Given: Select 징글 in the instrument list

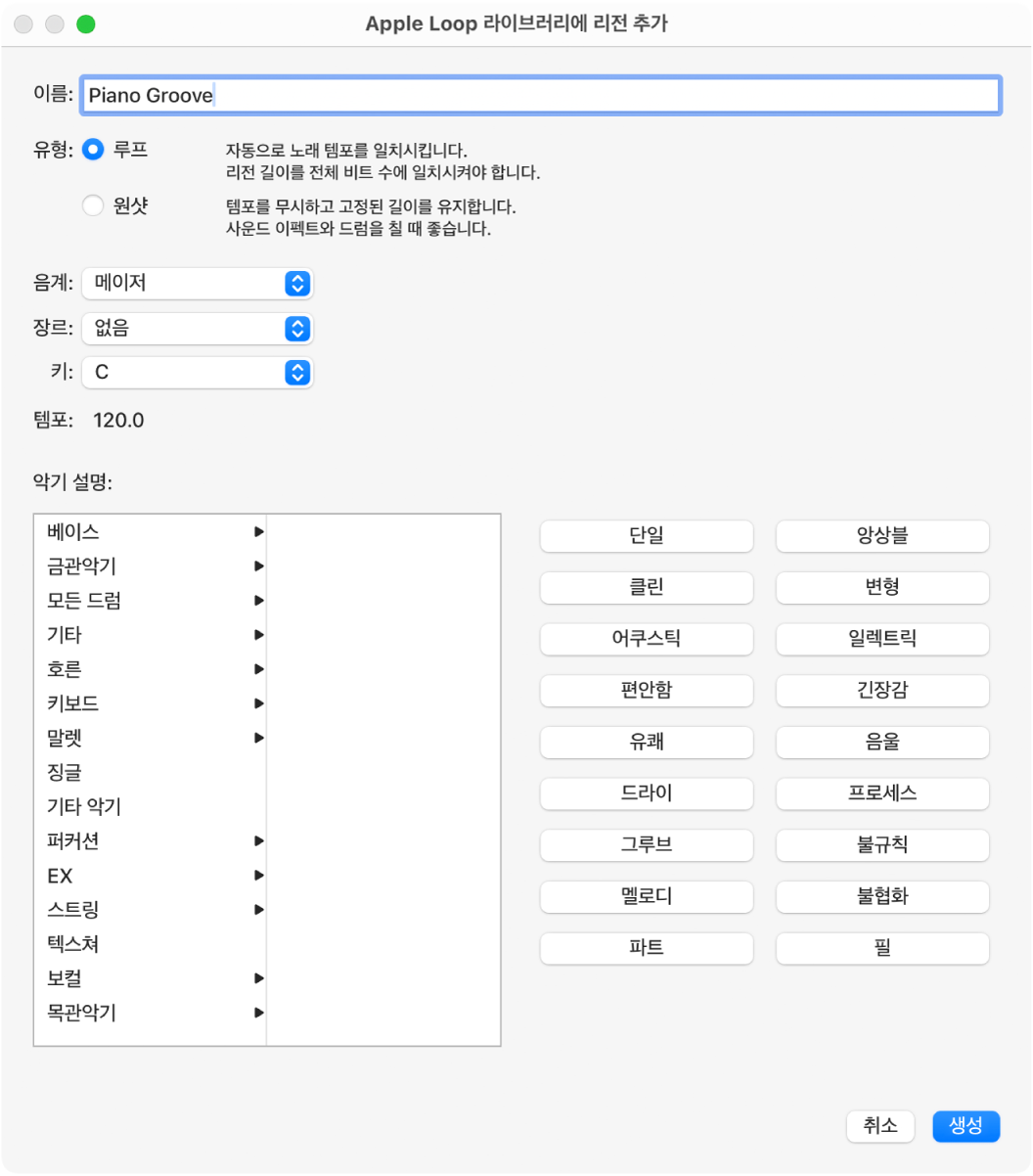Looking at the screenshot, I should click(150, 773).
